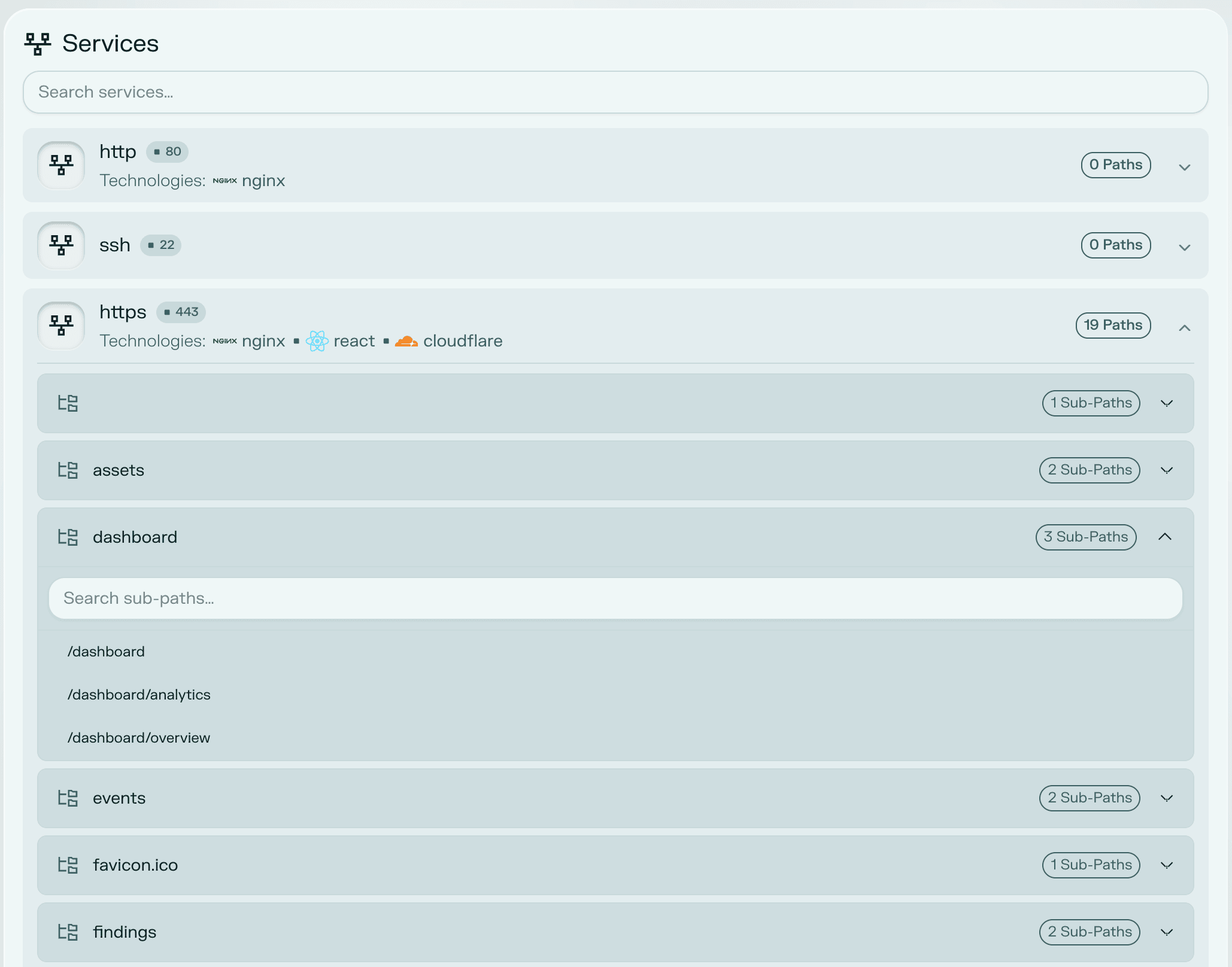Click the folder-tree icon beside dashboard
Screen dimensions: 1232x967
(68, 537)
